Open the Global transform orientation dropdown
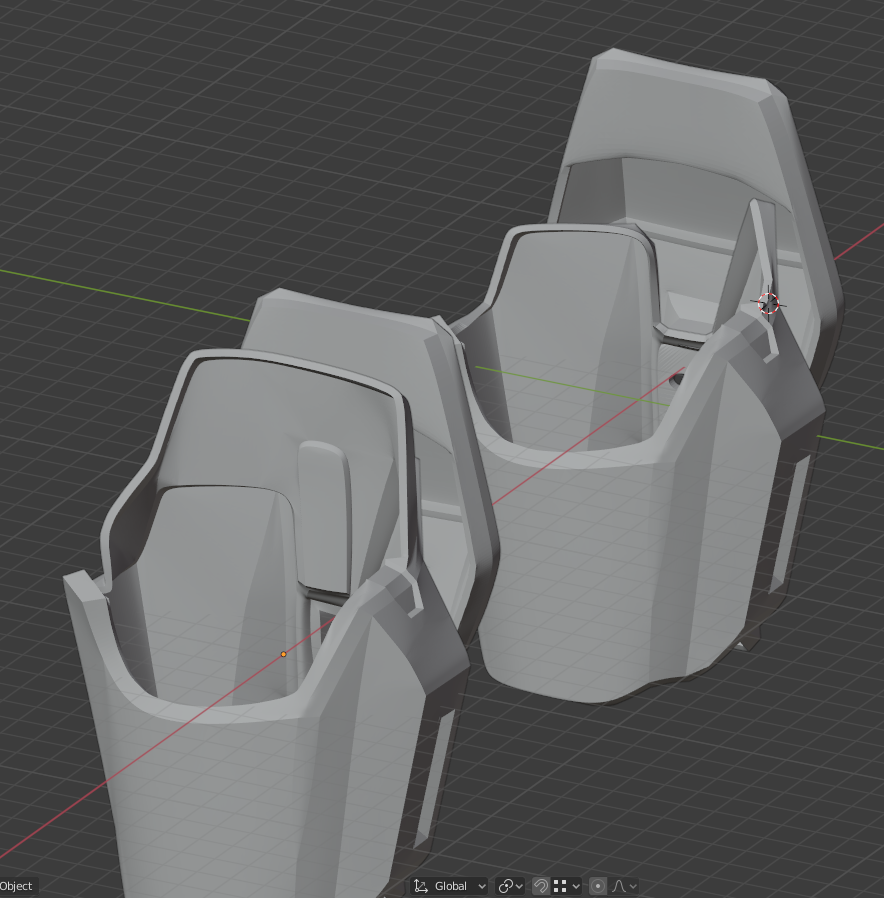 pos(449,886)
